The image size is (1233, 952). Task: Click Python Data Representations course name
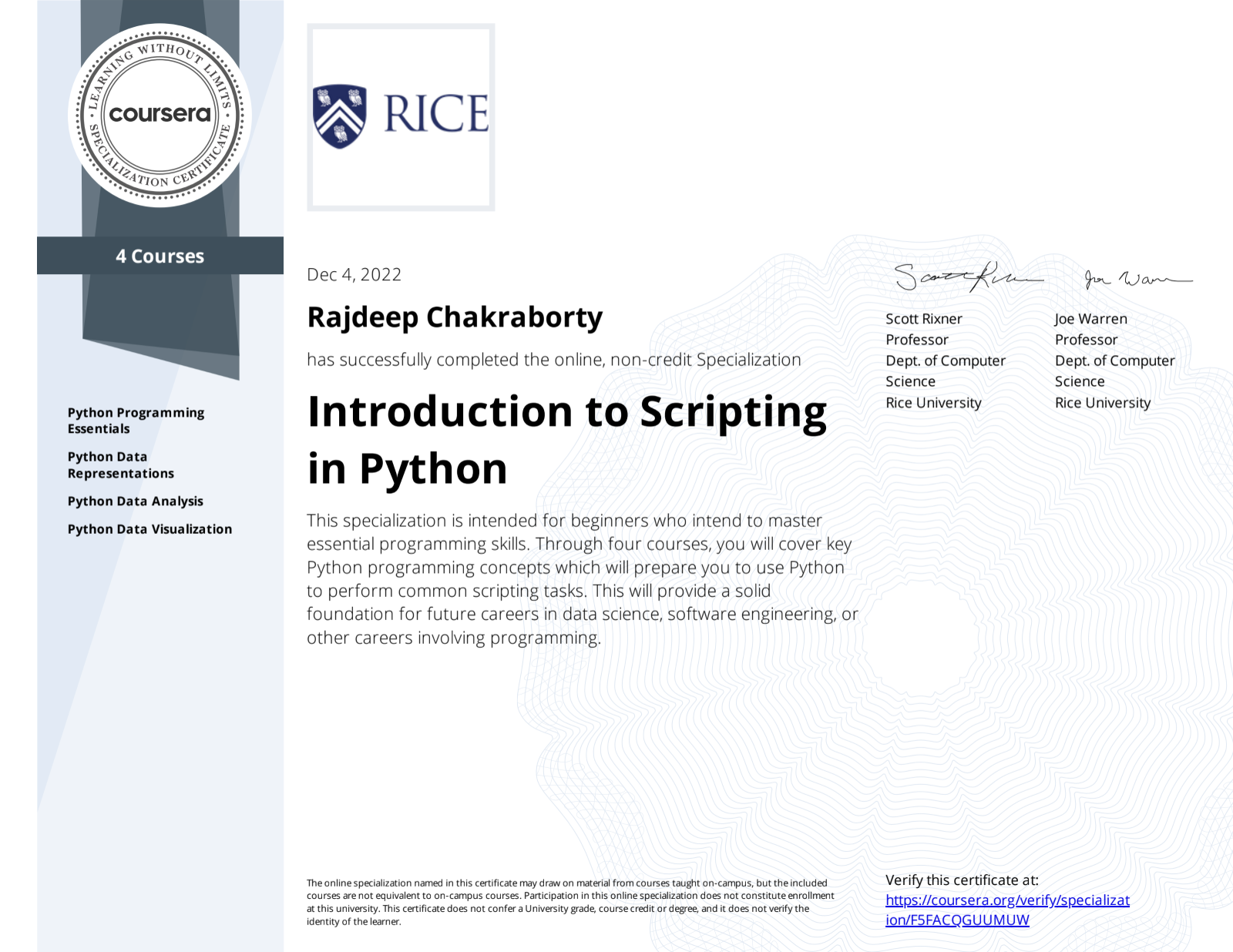point(121,465)
